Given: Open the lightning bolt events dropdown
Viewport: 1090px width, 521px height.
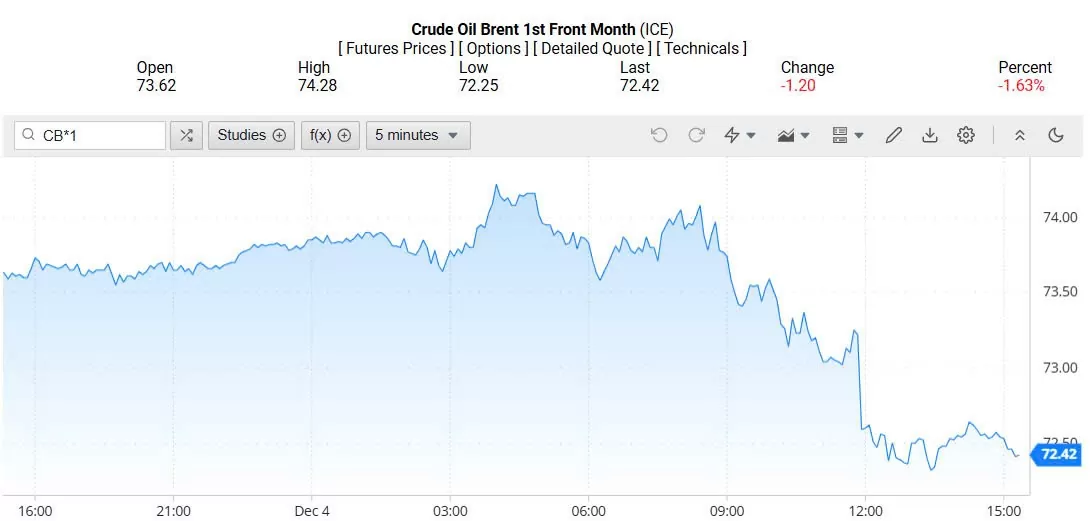Looking at the screenshot, I should tap(739, 135).
